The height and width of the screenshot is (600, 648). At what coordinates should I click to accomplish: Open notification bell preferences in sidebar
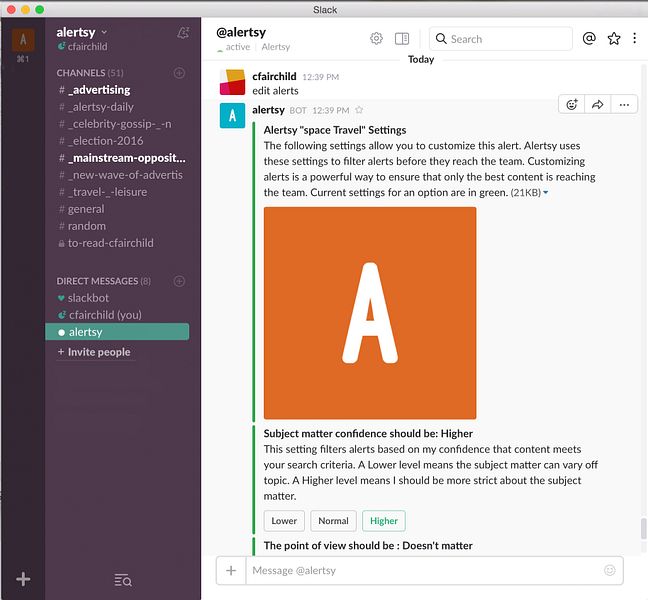[183, 33]
